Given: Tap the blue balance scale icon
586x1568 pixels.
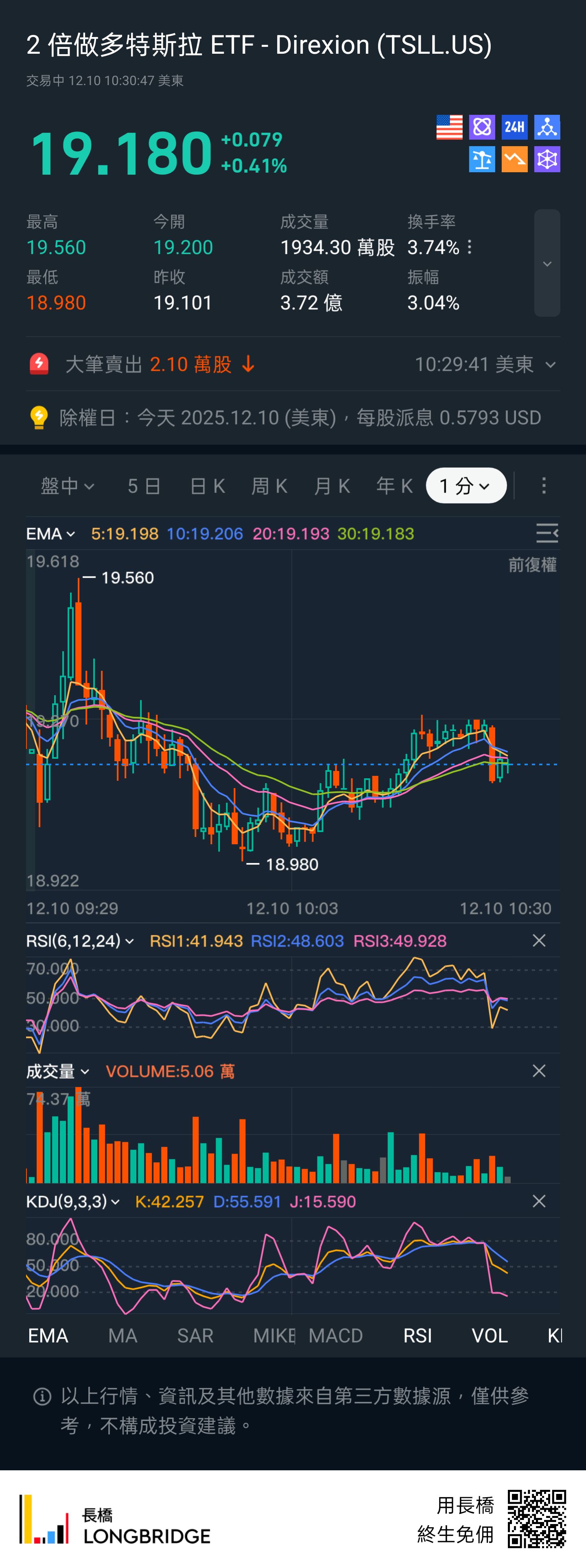Looking at the screenshot, I should 481,160.
